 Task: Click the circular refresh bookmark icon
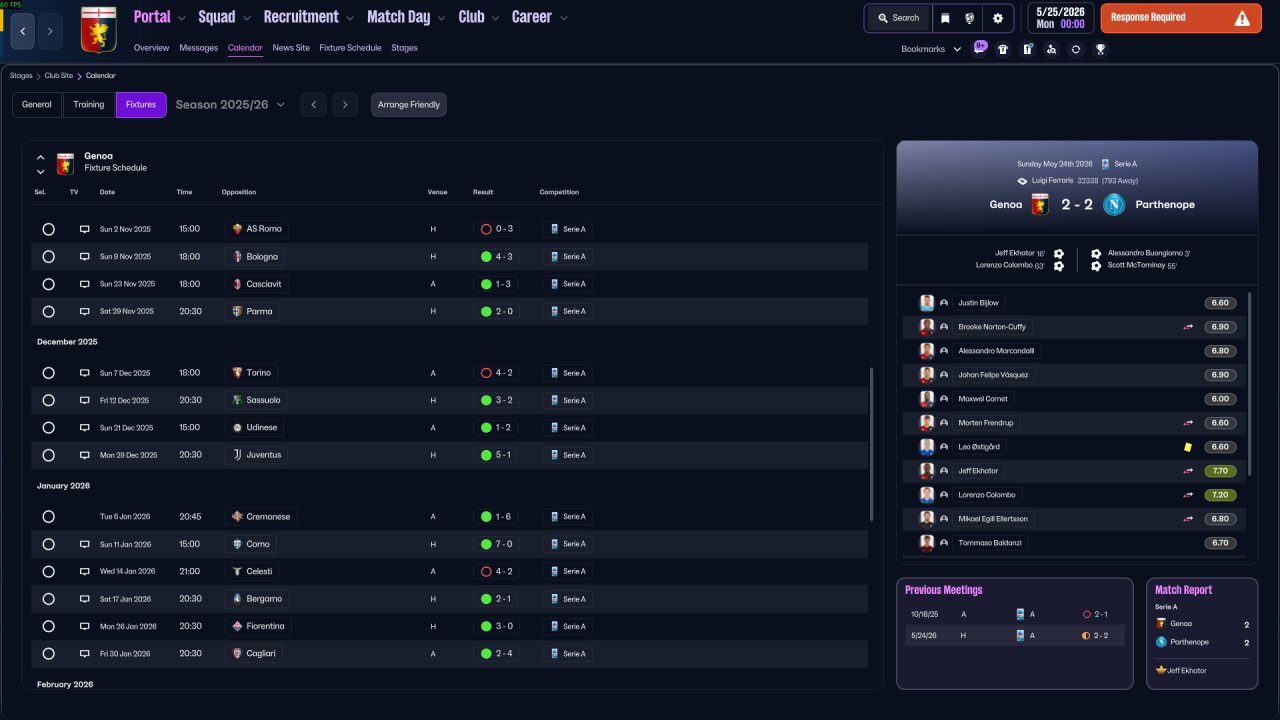pyautogui.click(x=1075, y=49)
